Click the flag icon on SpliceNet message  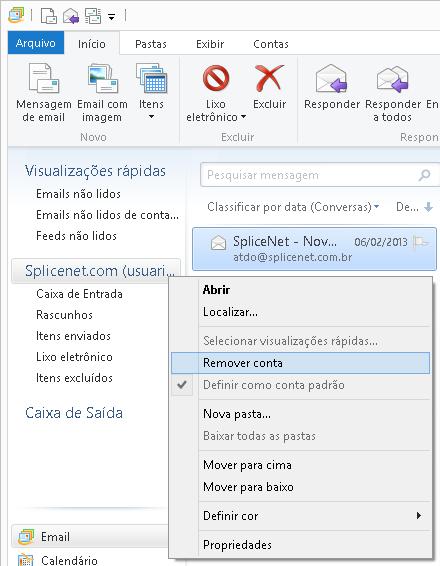tap(421, 242)
